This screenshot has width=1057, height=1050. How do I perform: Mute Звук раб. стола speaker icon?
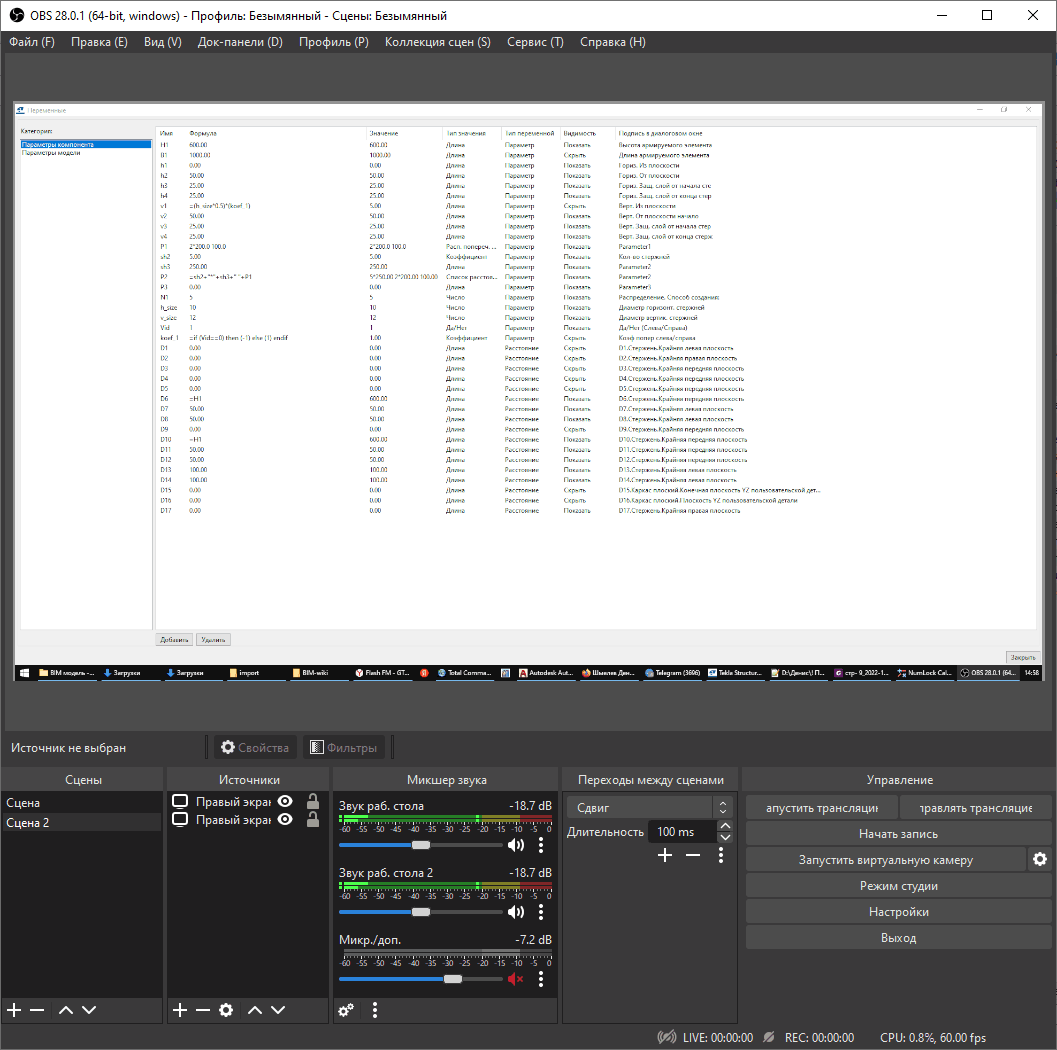click(516, 845)
